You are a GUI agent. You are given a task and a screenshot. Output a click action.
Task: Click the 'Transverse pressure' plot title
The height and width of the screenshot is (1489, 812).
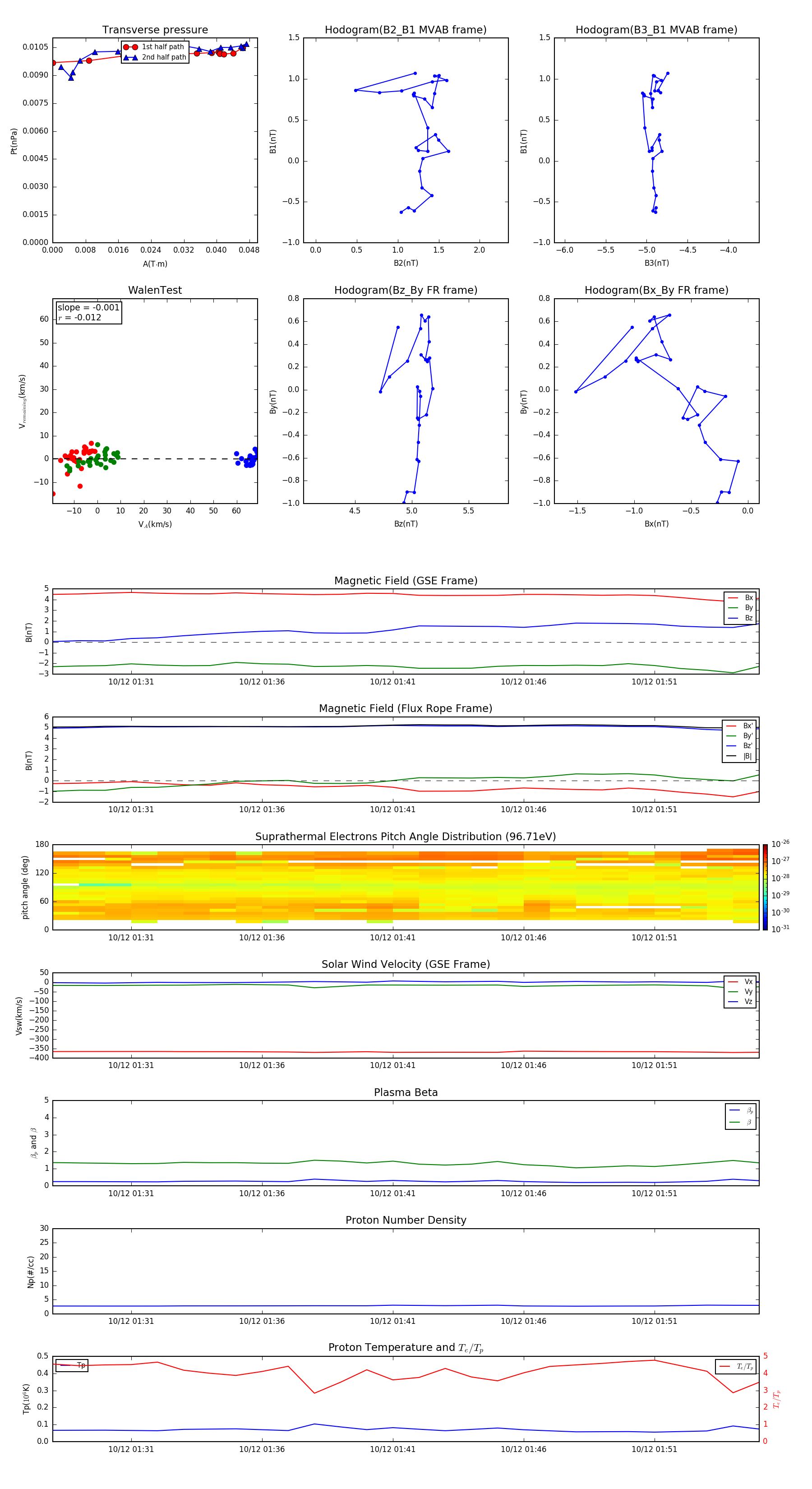(155, 30)
